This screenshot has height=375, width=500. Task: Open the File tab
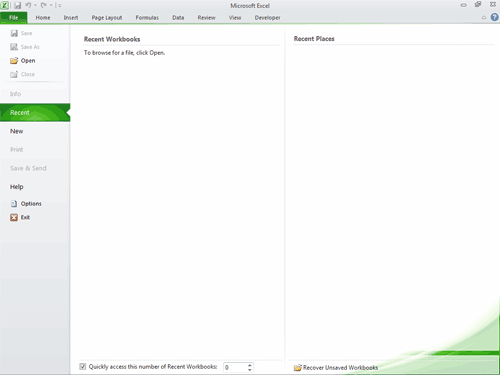pos(14,18)
